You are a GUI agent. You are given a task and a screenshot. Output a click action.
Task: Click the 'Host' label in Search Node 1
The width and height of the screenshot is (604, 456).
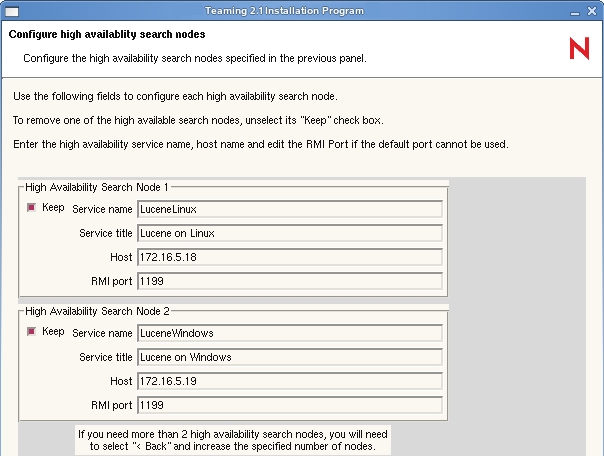pos(121,257)
